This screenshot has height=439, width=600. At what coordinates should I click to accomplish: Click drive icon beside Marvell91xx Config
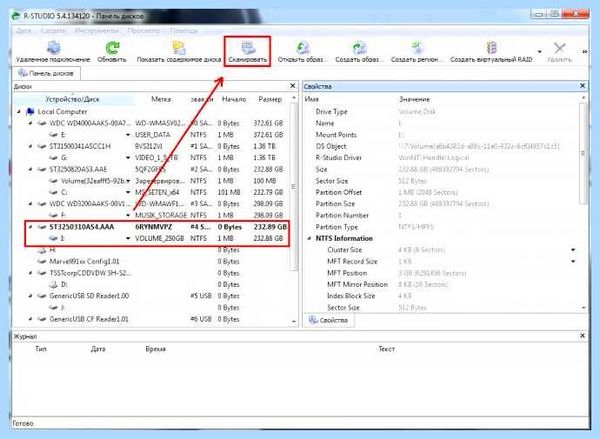pyautogui.click(x=42, y=261)
